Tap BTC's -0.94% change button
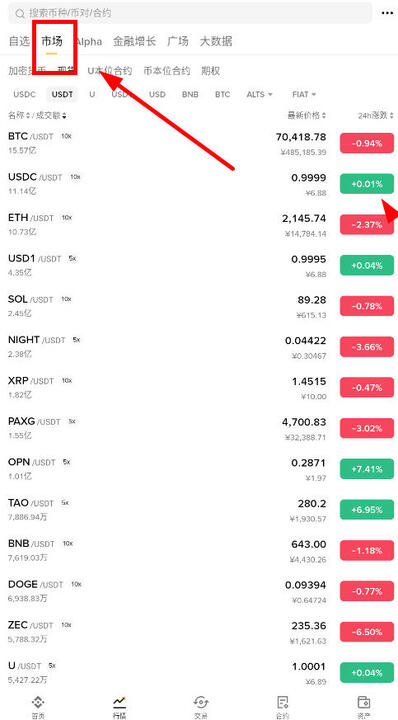The width and height of the screenshot is (398, 720). [367, 143]
